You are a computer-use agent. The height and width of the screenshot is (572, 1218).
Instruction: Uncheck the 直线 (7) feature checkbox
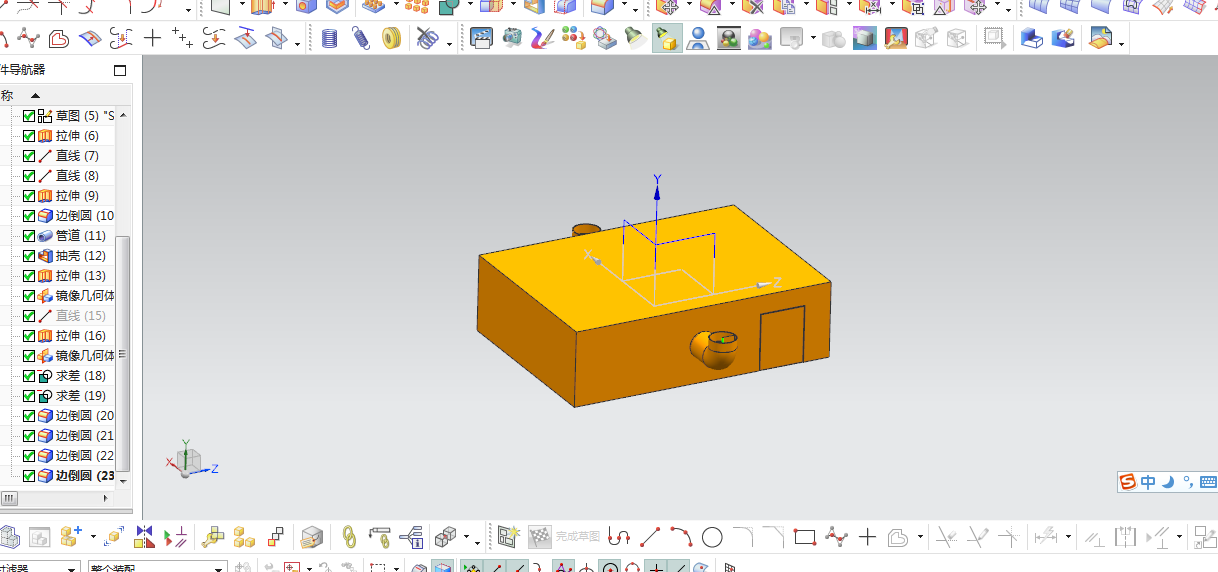(x=29, y=156)
